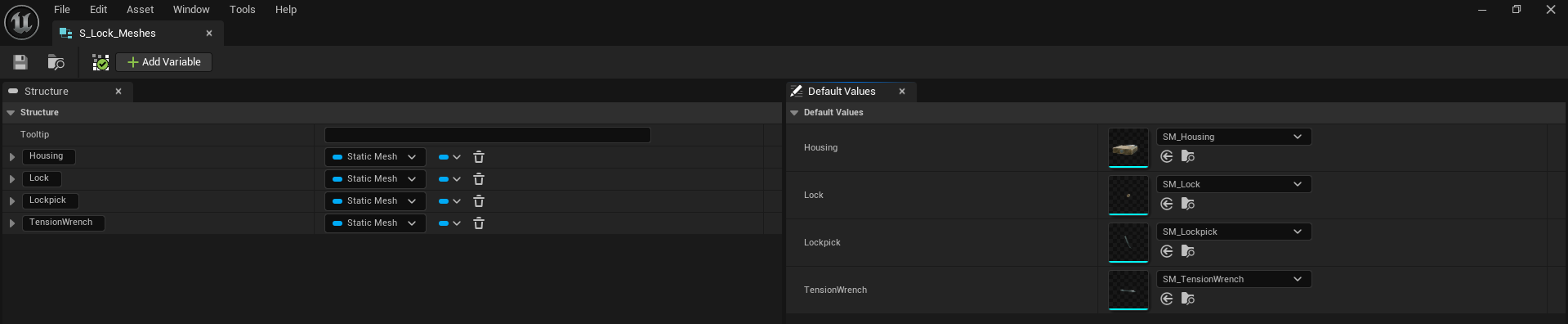This screenshot has height=324, width=1568.
Task: Open container type dropdown for Lockpick
Action: (x=449, y=201)
